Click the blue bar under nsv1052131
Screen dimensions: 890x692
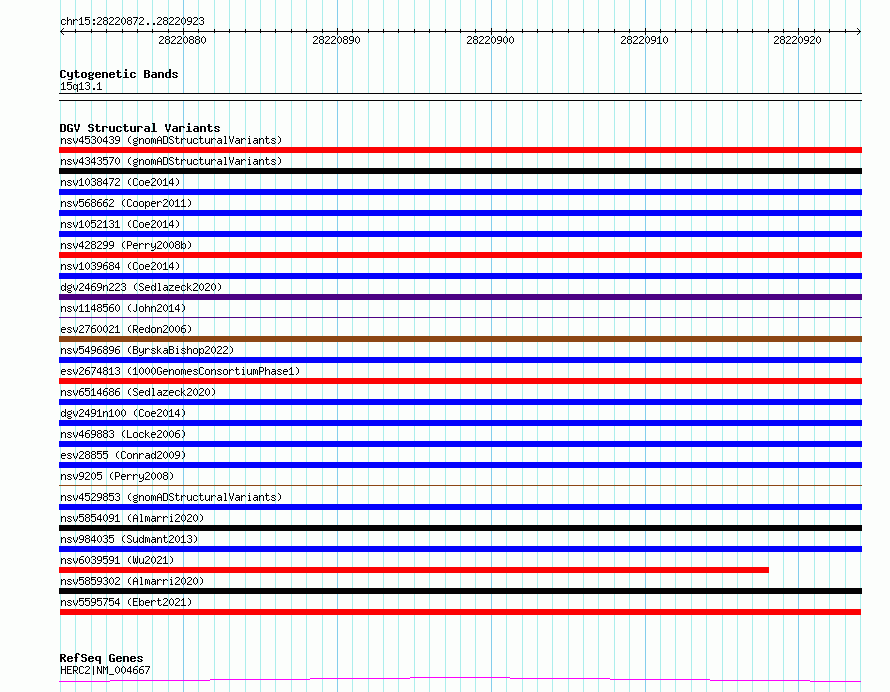[460, 234]
